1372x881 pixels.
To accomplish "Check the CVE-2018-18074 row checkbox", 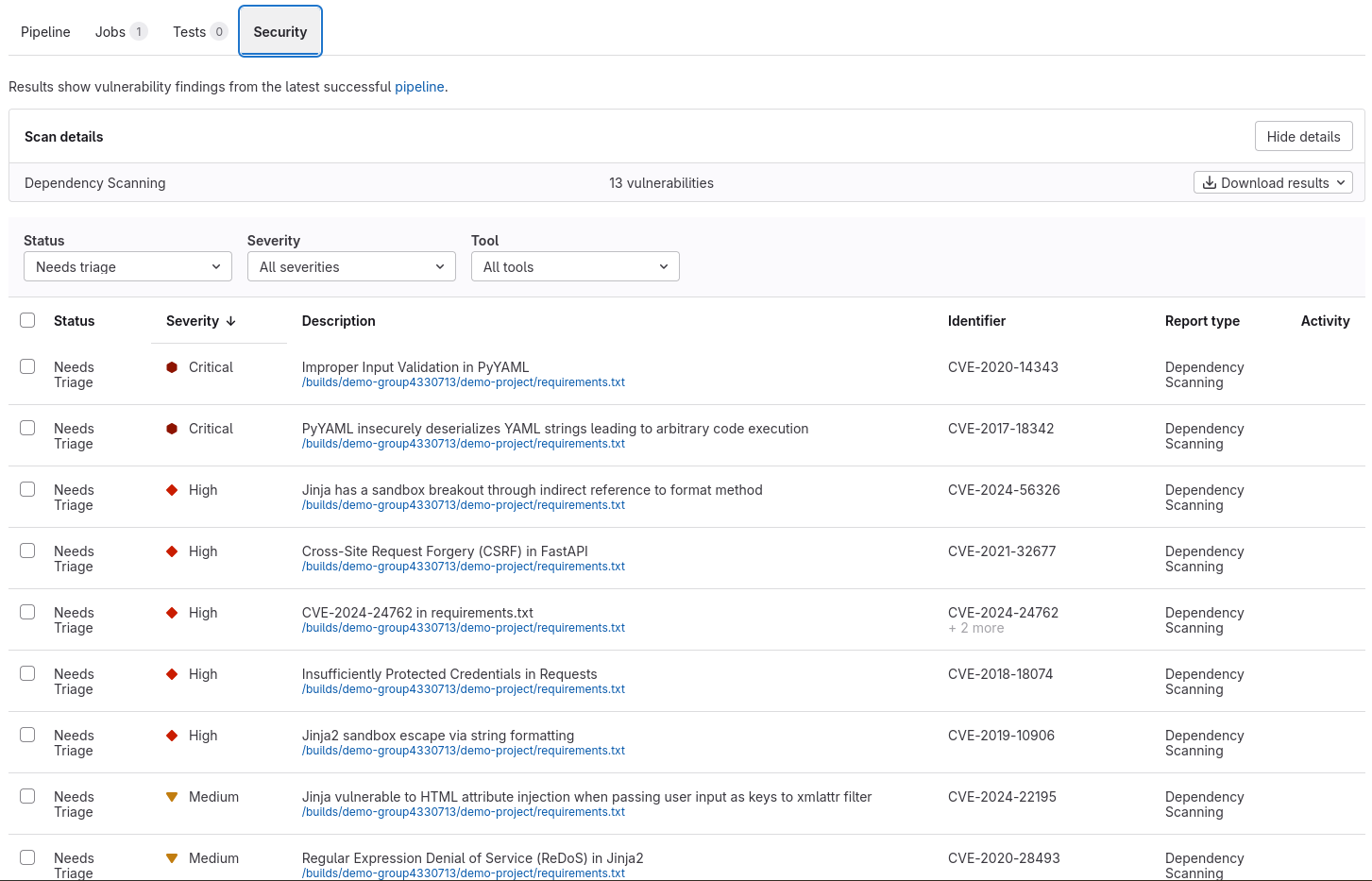I will coord(27,672).
